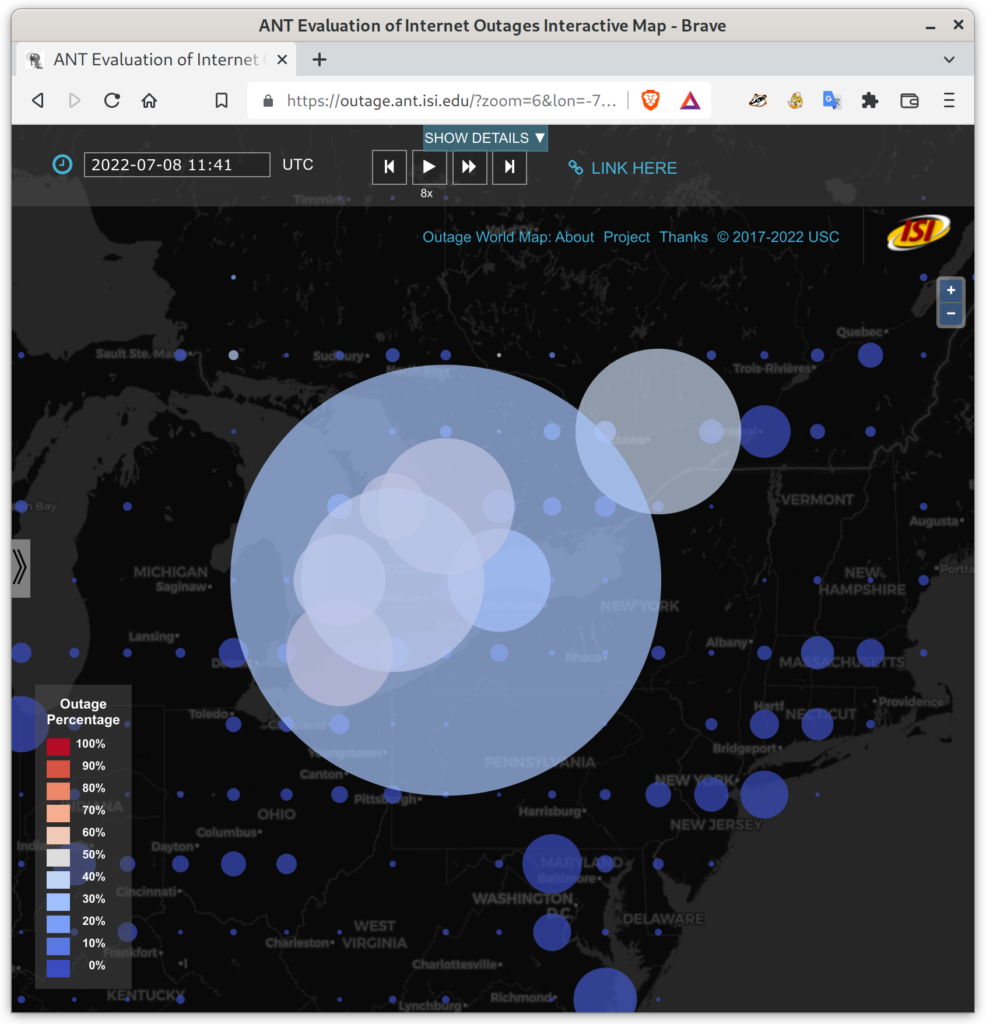Open the Project link
The image size is (986, 1024).
click(x=626, y=237)
